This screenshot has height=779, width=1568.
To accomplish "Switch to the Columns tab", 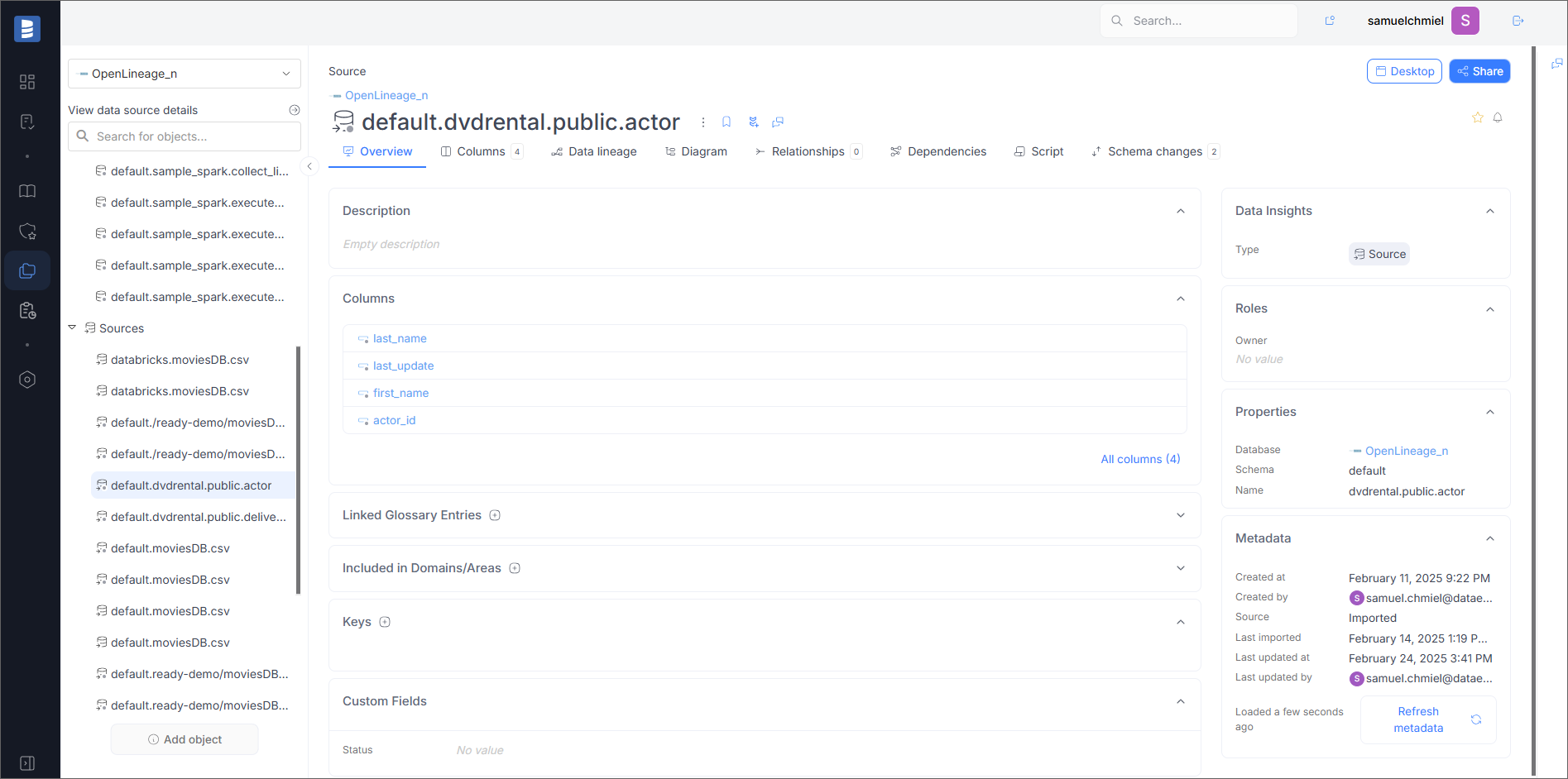I will [482, 151].
